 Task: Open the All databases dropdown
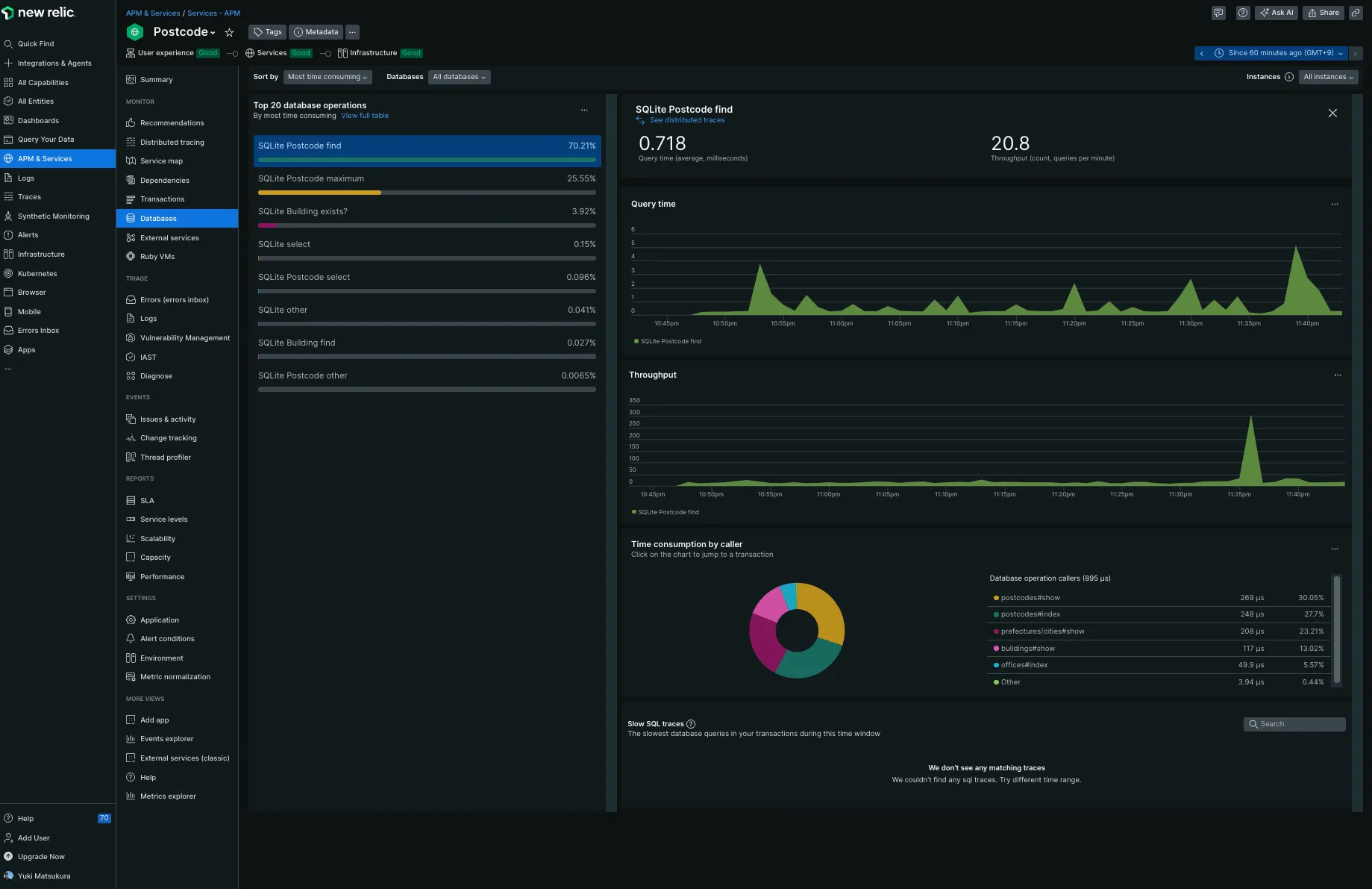pos(459,77)
